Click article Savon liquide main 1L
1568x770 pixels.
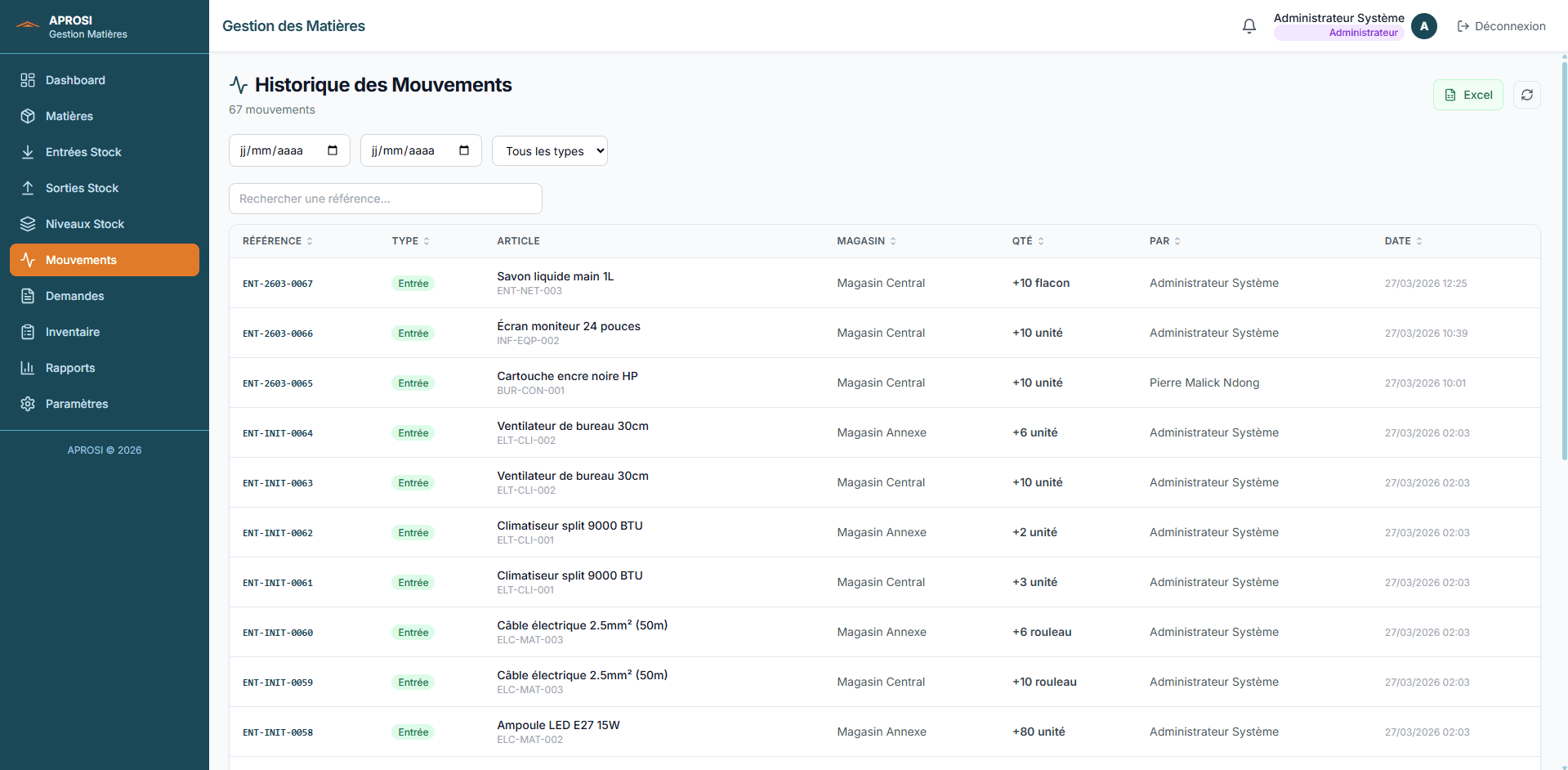(x=556, y=276)
